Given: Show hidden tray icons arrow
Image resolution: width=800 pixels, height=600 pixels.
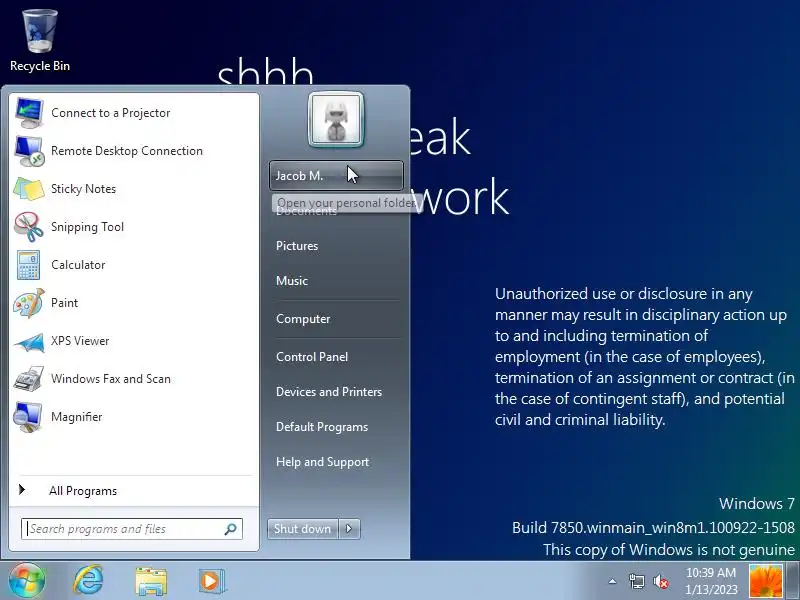Looking at the screenshot, I should point(612,581).
